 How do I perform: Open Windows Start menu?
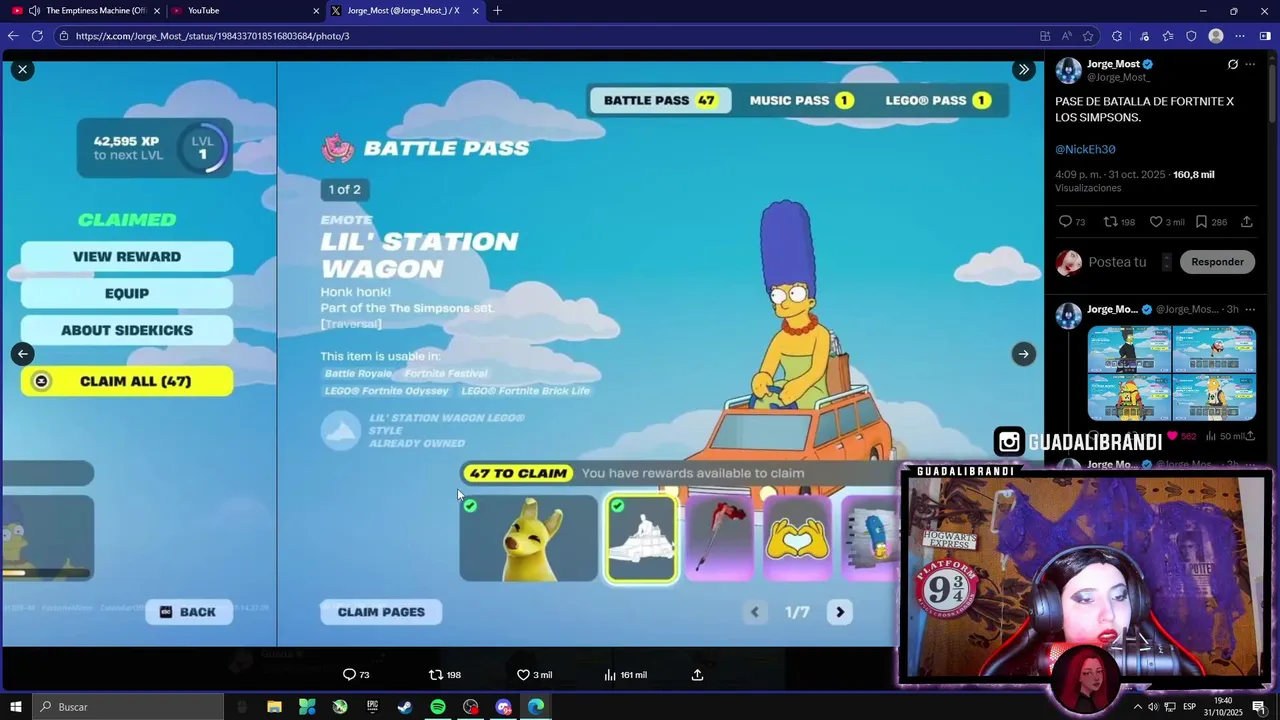click(15, 707)
